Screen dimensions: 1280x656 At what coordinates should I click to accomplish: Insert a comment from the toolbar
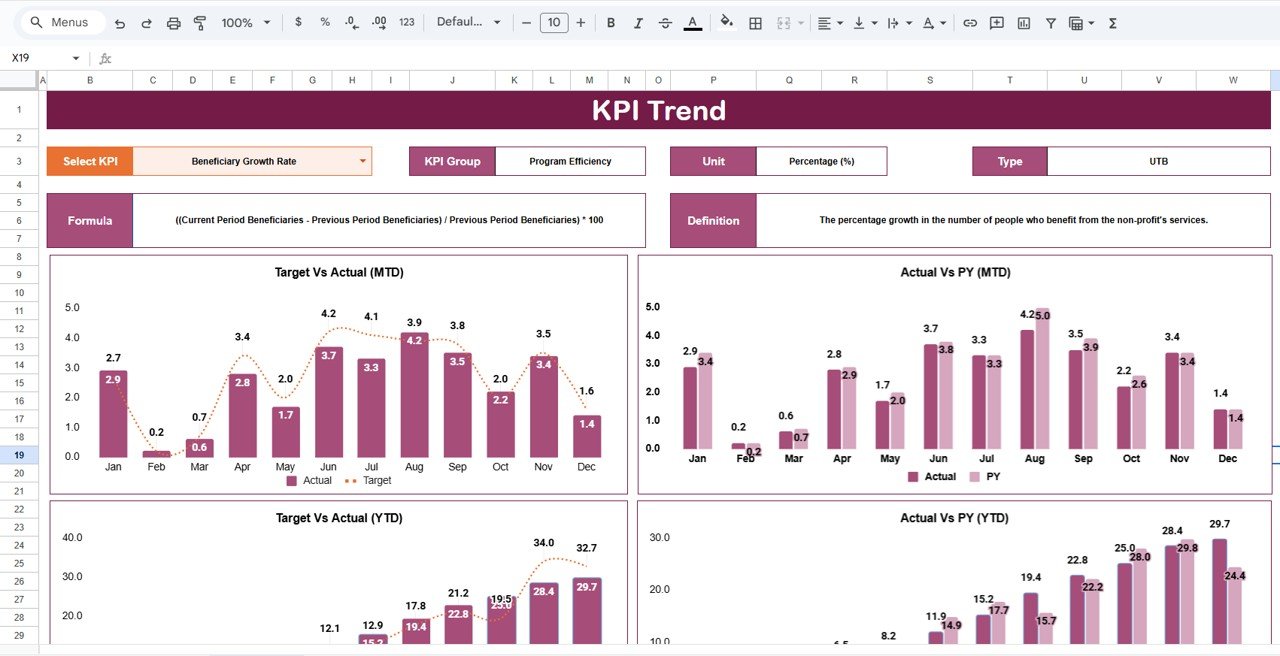tap(996, 21)
